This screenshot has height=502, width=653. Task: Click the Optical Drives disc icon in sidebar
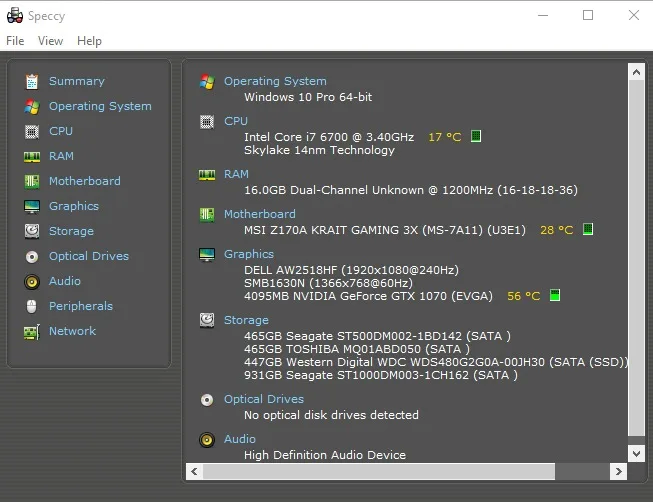click(32, 257)
